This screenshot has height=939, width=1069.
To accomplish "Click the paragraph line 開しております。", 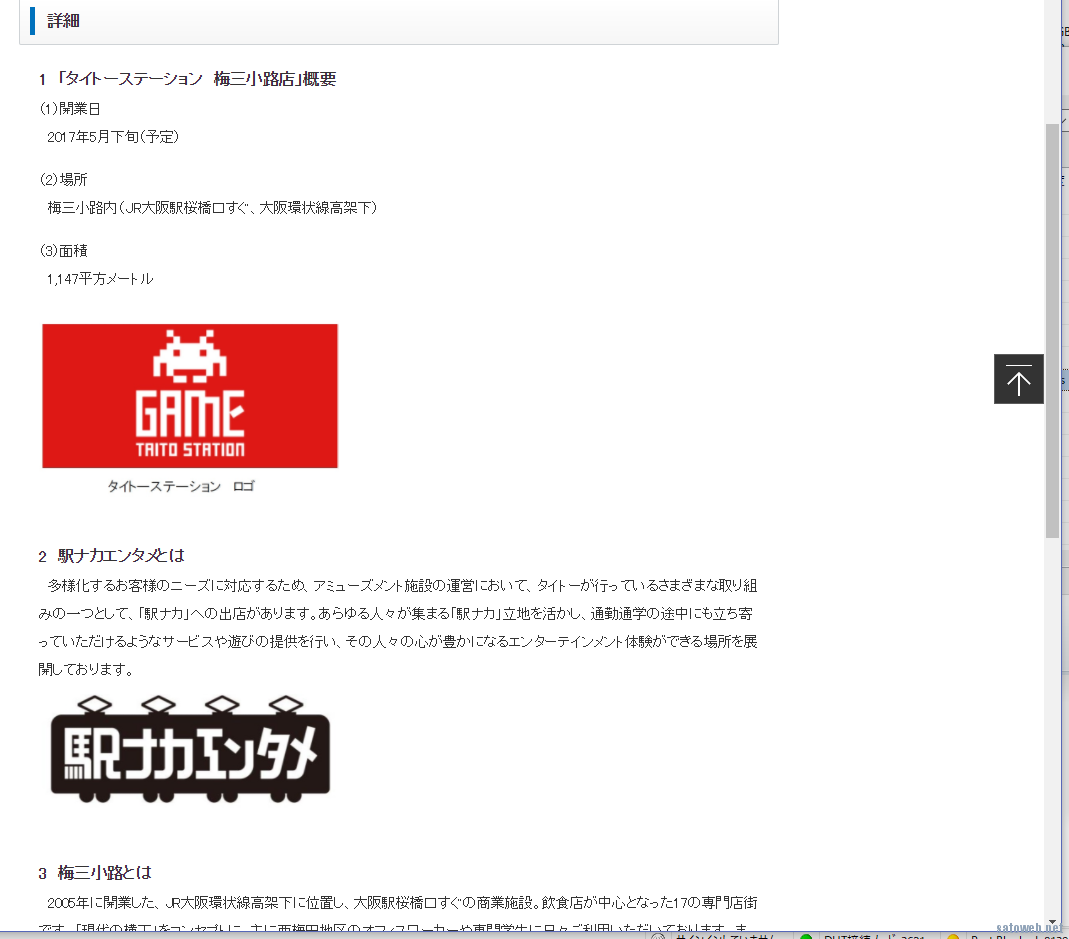I will (x=86, y=670).
